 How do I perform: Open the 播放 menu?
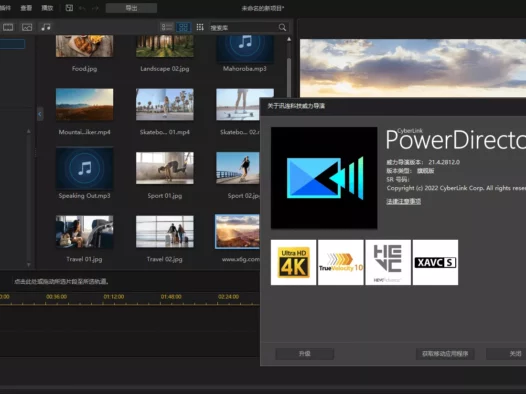click(47, 8)
